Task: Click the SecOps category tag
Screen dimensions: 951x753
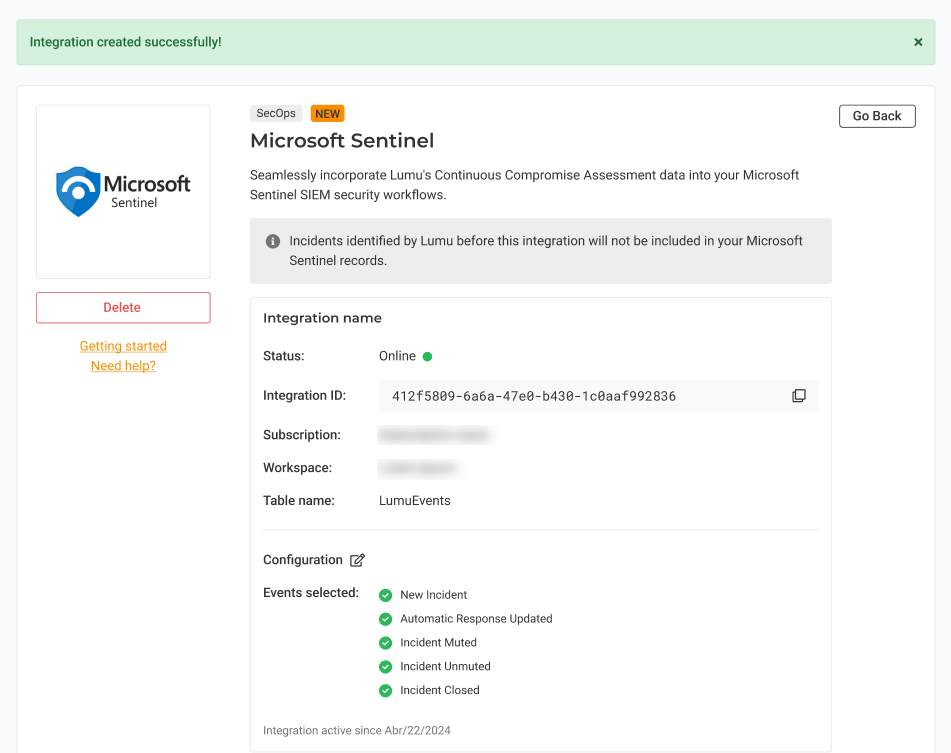Action: pyautogui.click(x=276, y=114)
